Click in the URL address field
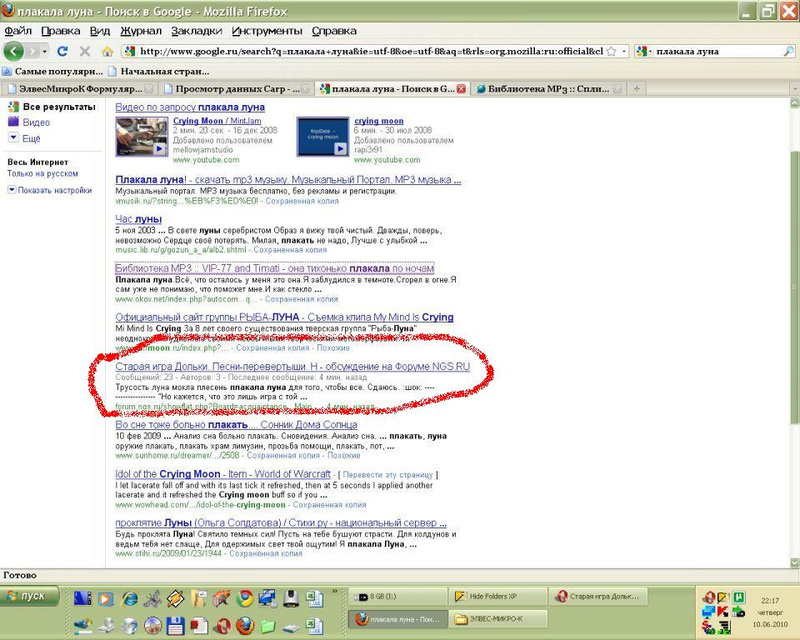This screenshot has height=640, width=800. [x=371, y=51]
